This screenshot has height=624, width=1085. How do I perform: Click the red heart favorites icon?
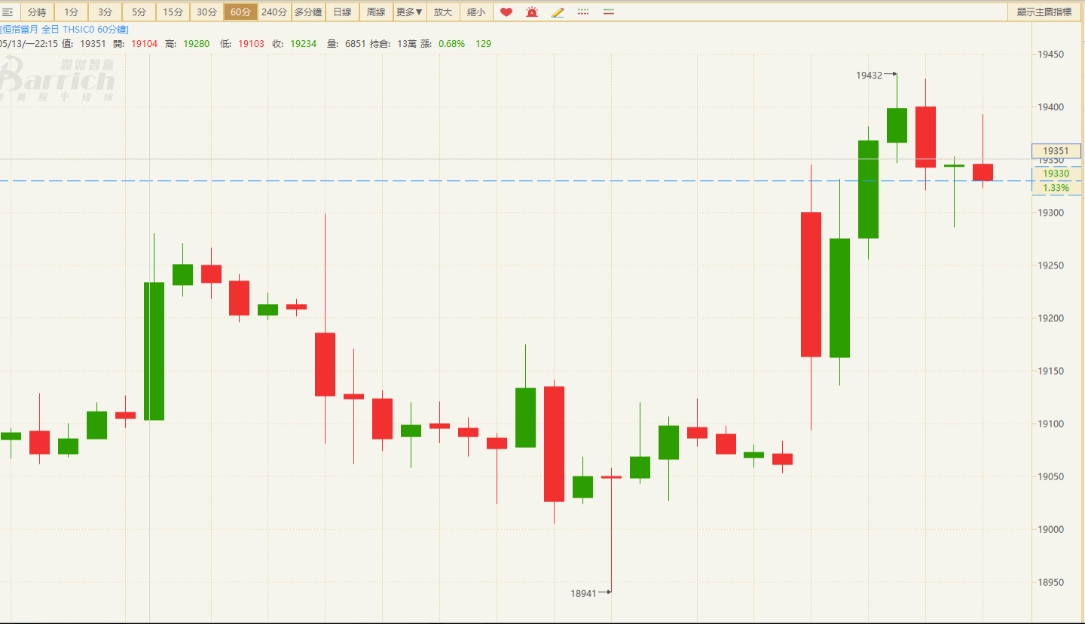tap(506, 12)
